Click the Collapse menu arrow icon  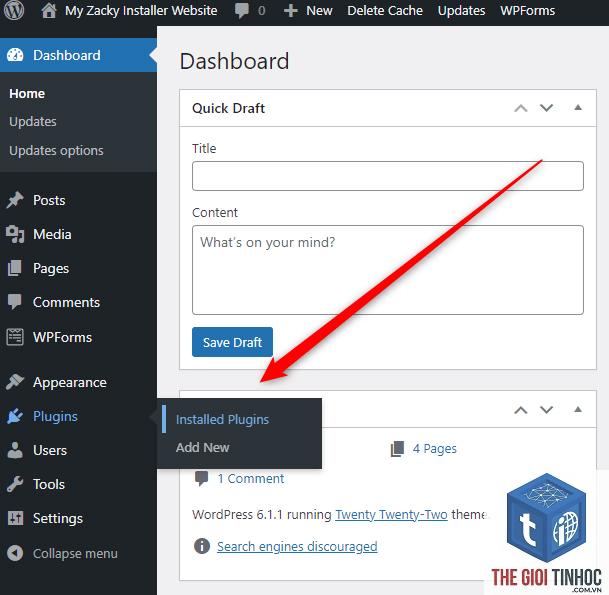coord(15,553)
